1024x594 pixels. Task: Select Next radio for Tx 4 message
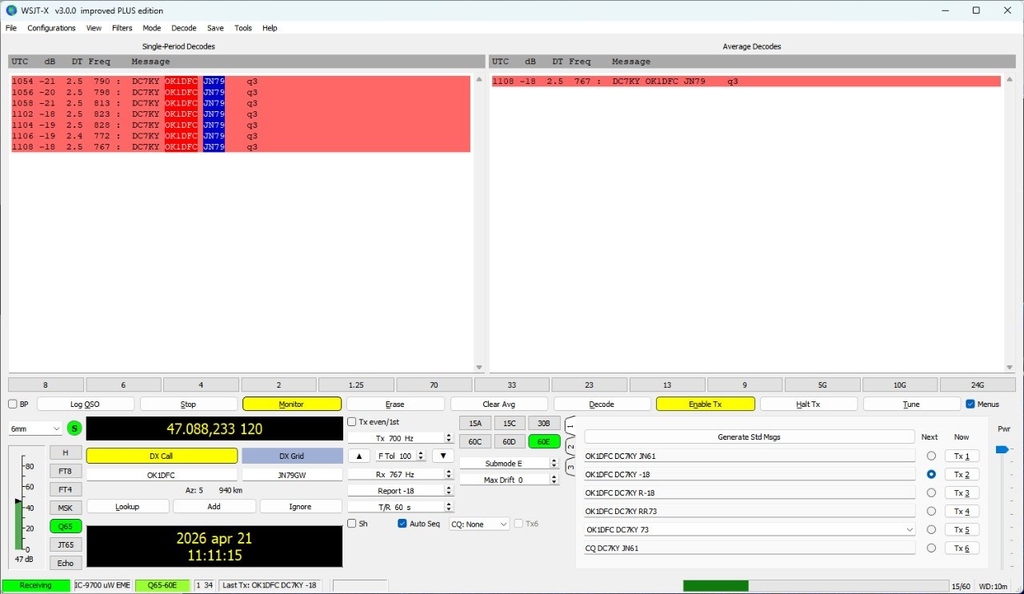[x=931, y=511]
